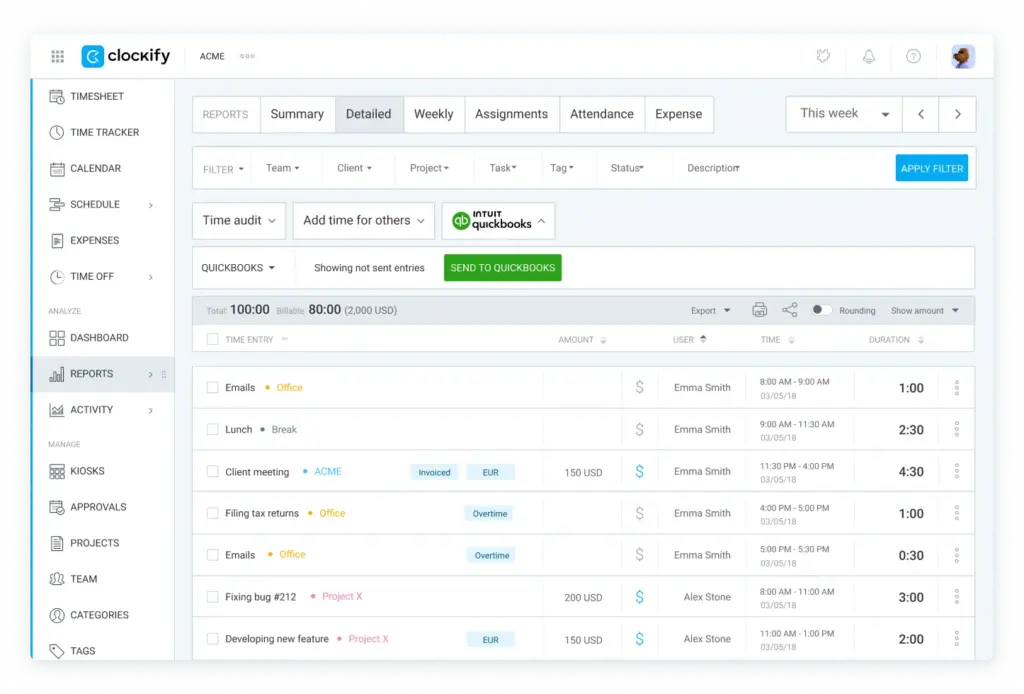Image resolution: width=1024 pixels, height=694 pixels.
Task: Check the Client meeting entry checkbox
Action: 212,471
